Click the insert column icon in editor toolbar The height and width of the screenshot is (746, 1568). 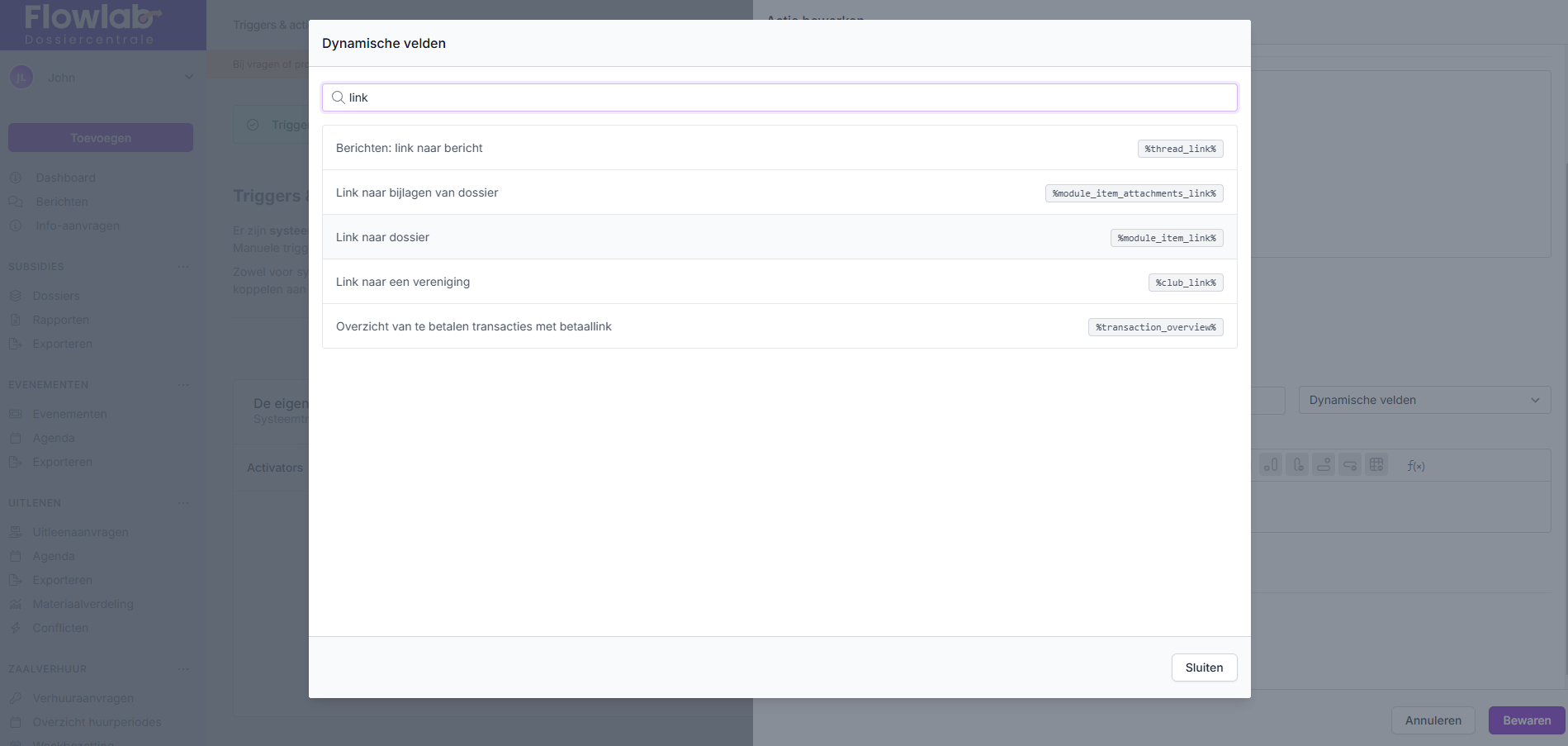pyautogui.click(x=1271, y=465)
